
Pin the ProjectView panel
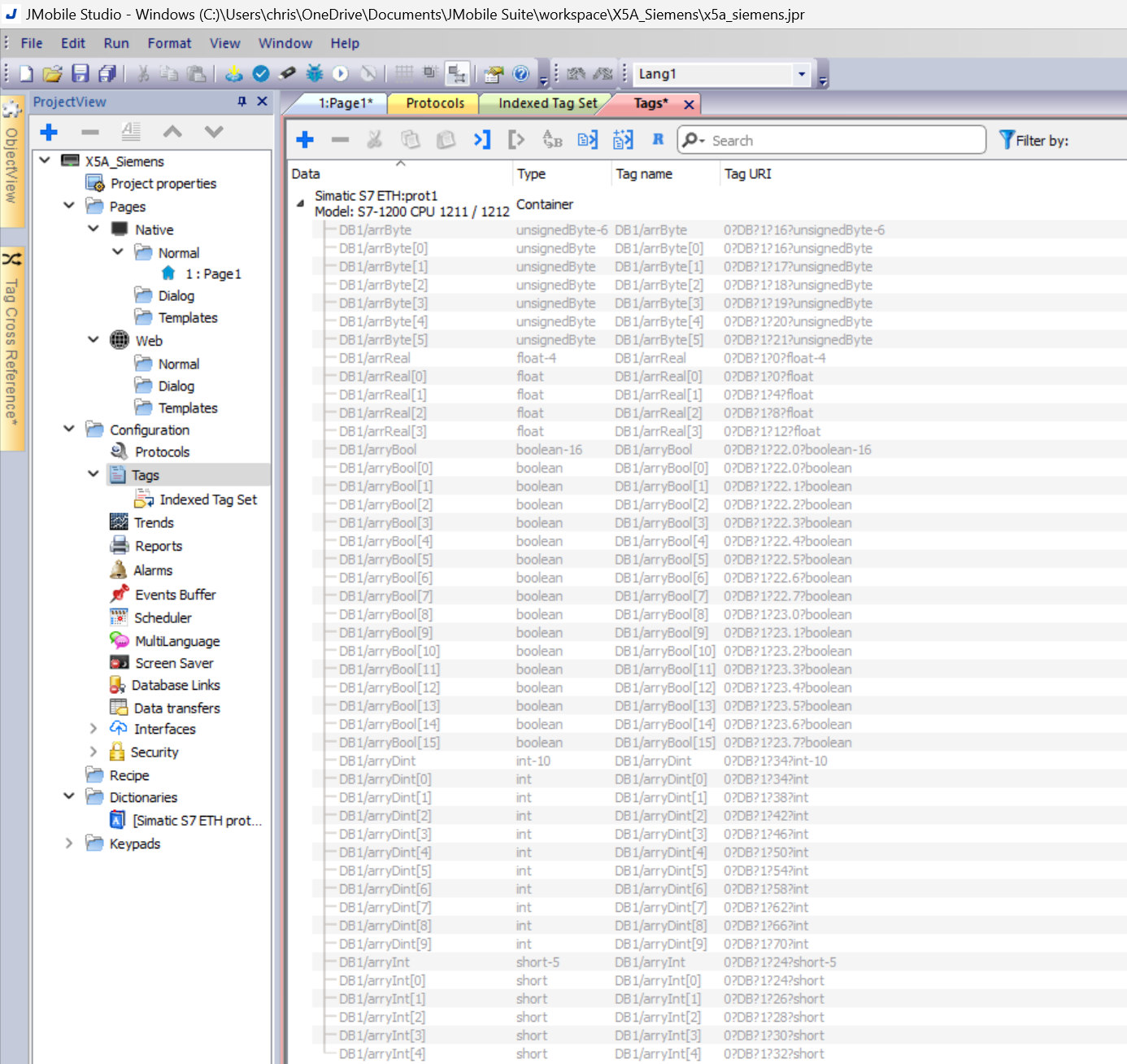click(x=241, y=102)
